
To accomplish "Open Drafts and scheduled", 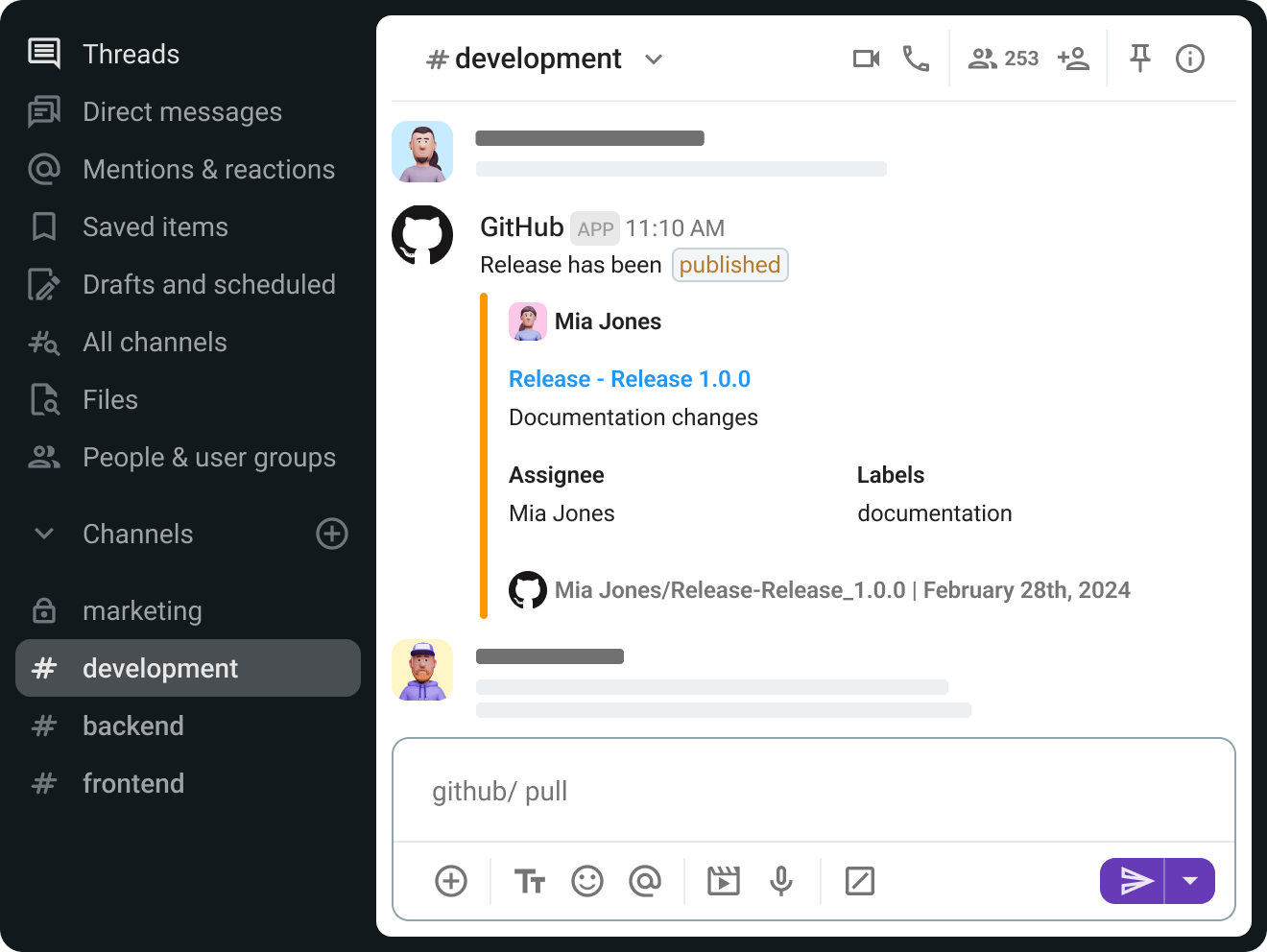I will pyautogui.click(x=181, y=284).
